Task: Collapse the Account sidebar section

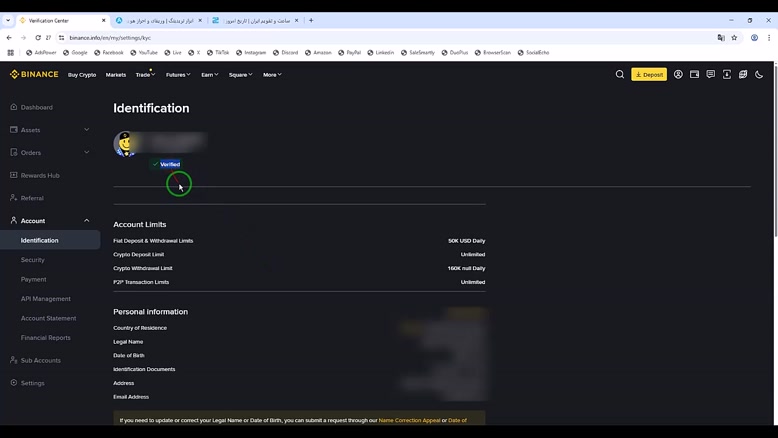Action: click(86, 220)
